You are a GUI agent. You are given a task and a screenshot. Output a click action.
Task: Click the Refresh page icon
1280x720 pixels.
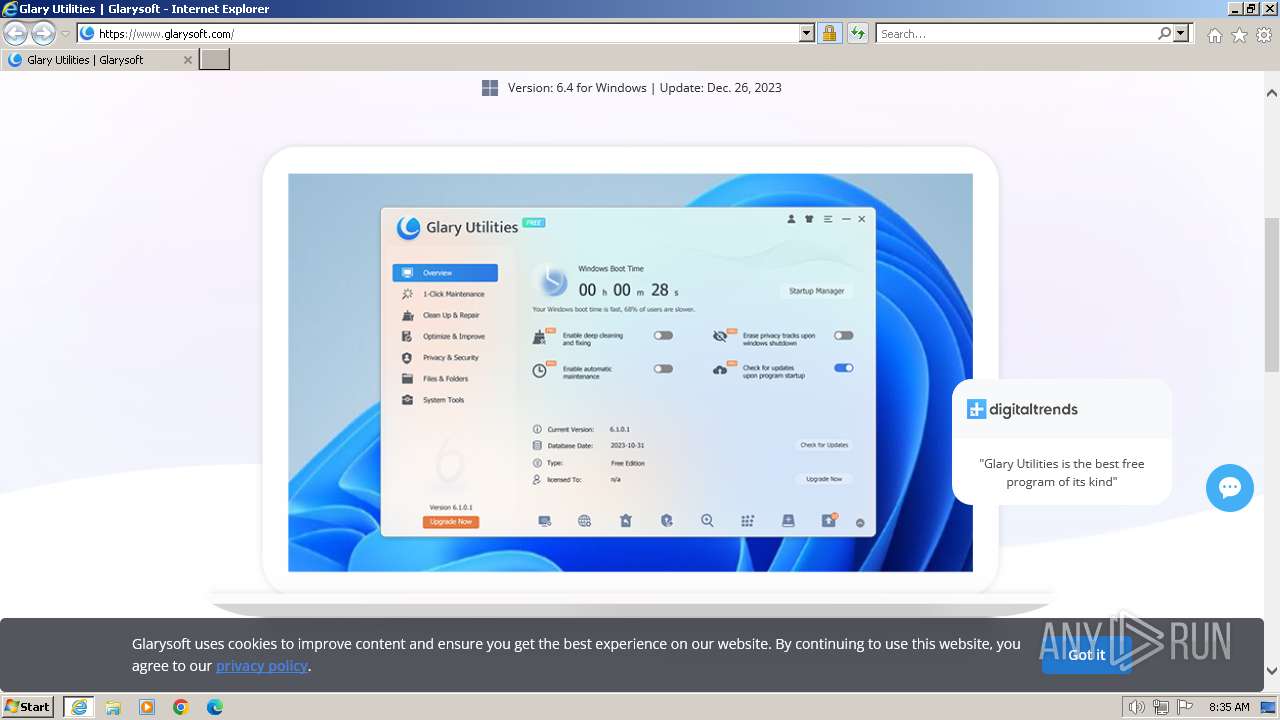(x=857, y=33)
